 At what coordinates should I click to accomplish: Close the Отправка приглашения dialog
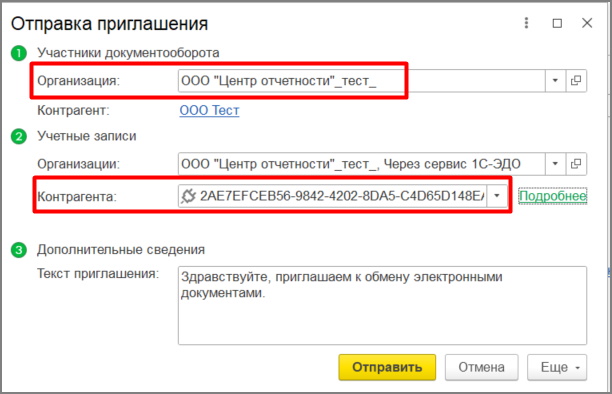pos(587,23)
